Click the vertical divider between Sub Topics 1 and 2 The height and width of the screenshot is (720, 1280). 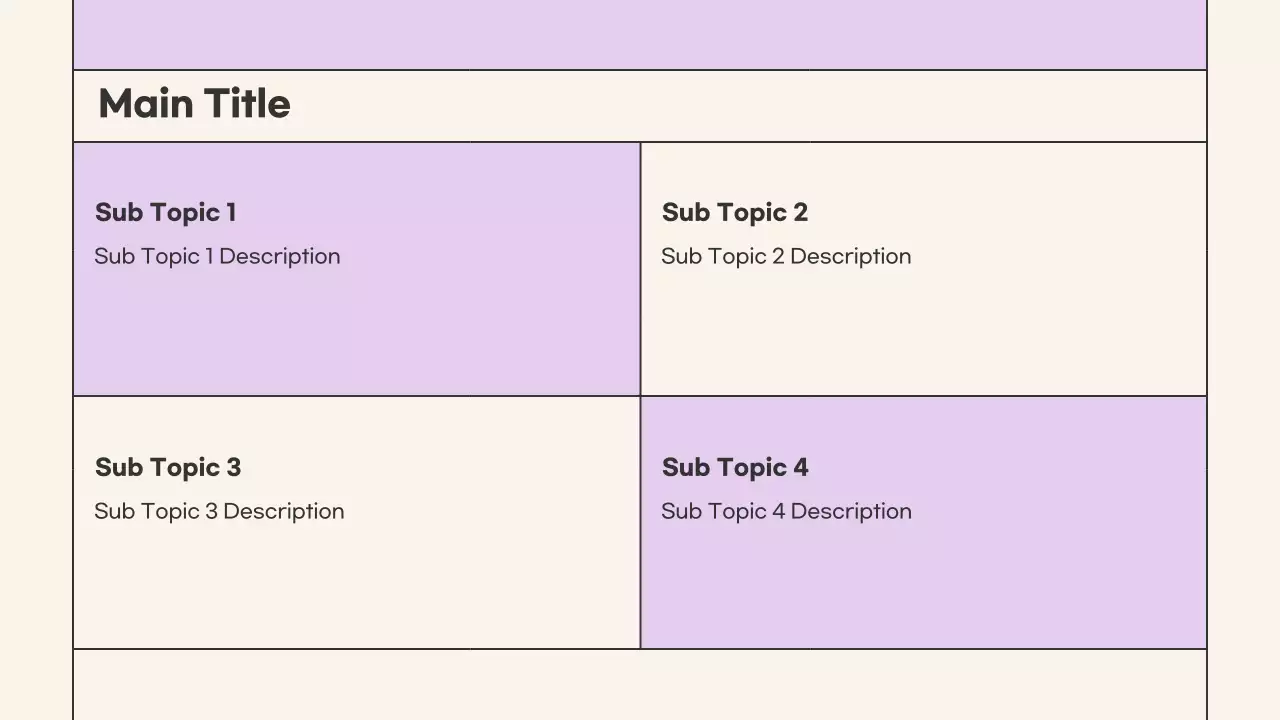pos(640,269)
